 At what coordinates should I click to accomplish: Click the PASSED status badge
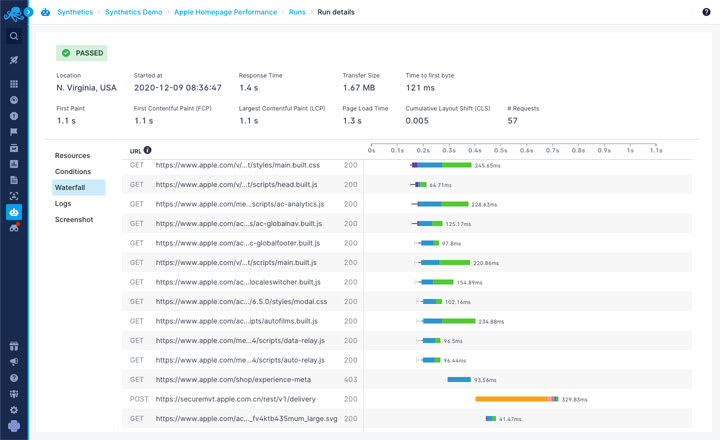[x=82, y=53]
